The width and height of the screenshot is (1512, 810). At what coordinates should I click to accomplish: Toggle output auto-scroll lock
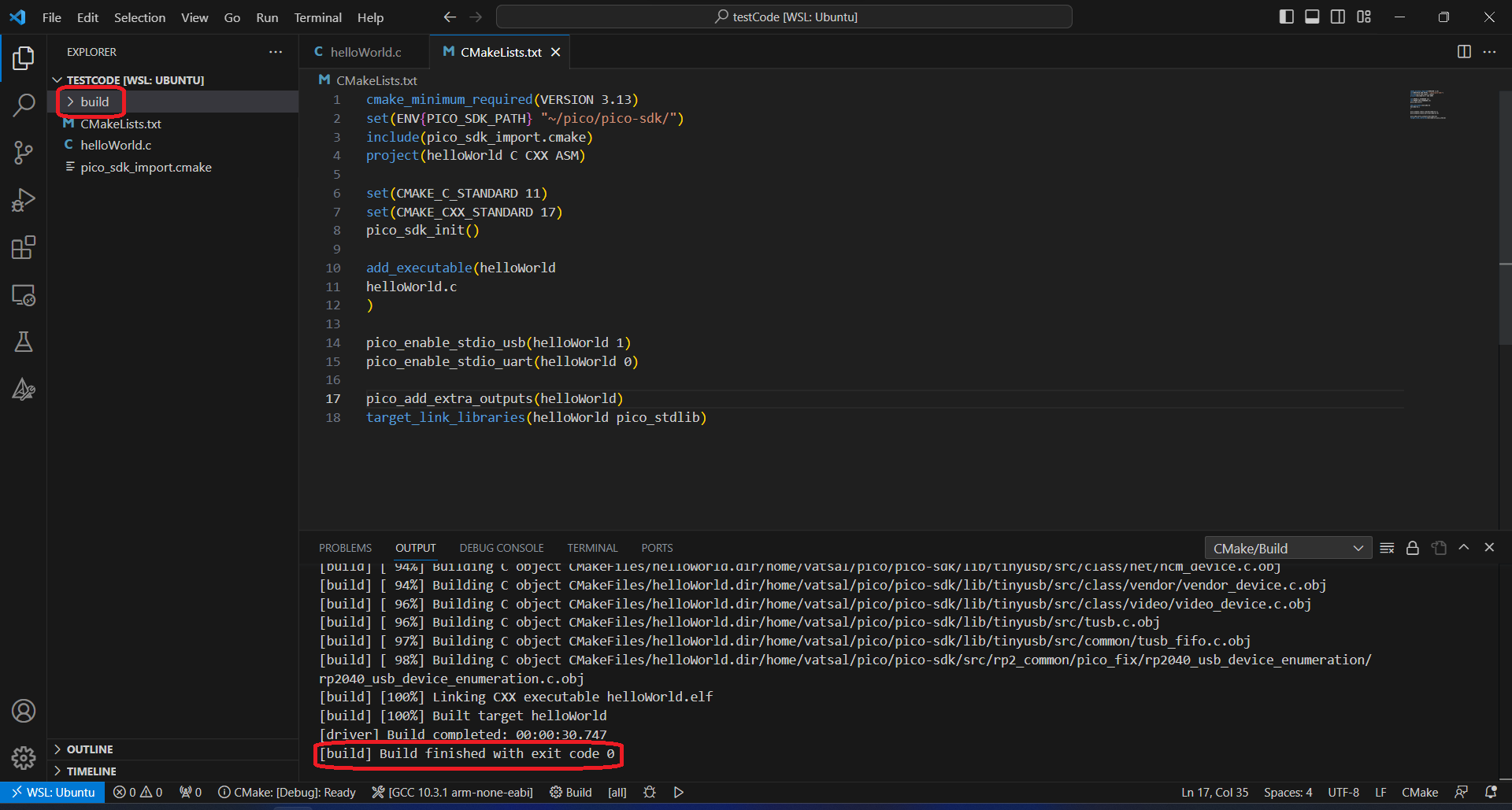pos(1413,548)
